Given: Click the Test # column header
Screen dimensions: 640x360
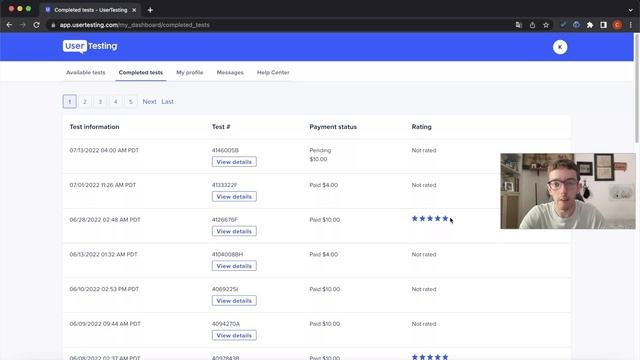Looking at the screenshot, I should [x=221, y=127].
